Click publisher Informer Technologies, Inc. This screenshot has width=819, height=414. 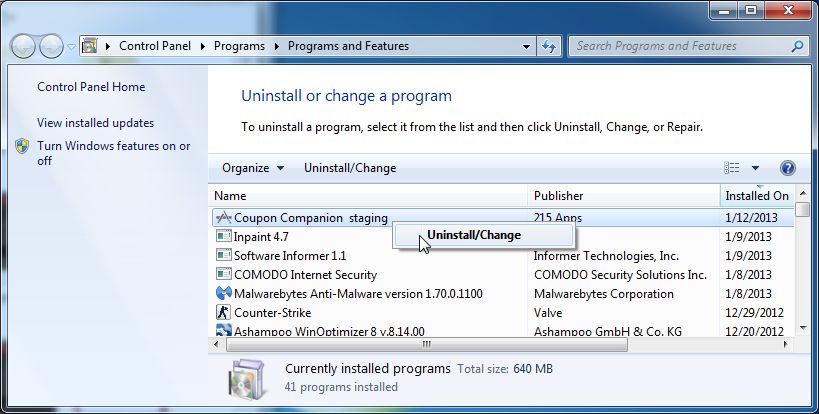pyautogui.click(x=606, y=256)
